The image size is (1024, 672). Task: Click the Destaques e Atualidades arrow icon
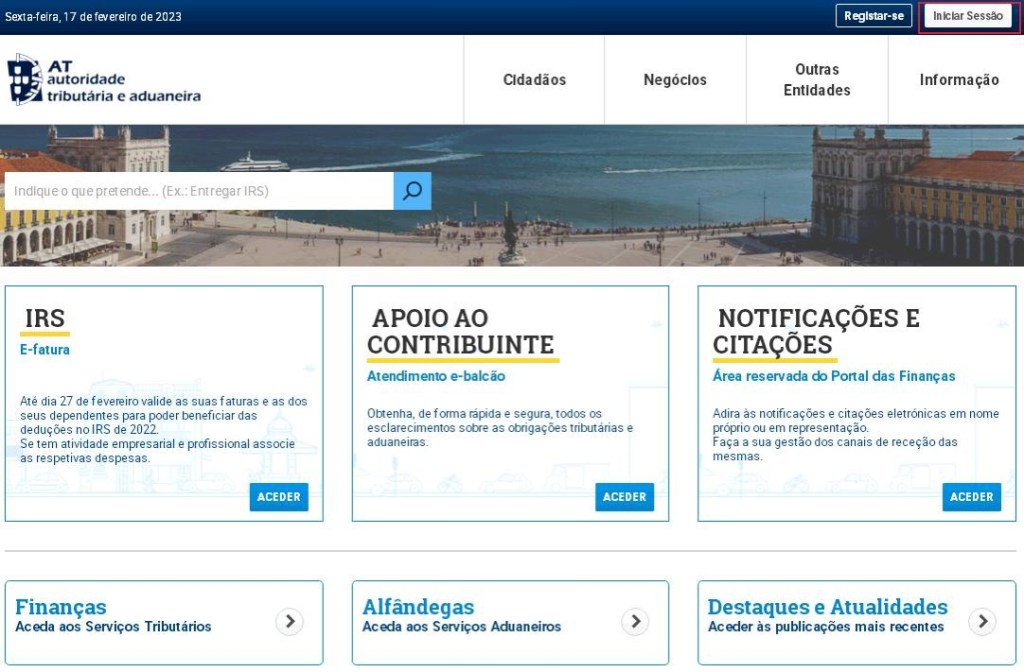tap(982, 622)
